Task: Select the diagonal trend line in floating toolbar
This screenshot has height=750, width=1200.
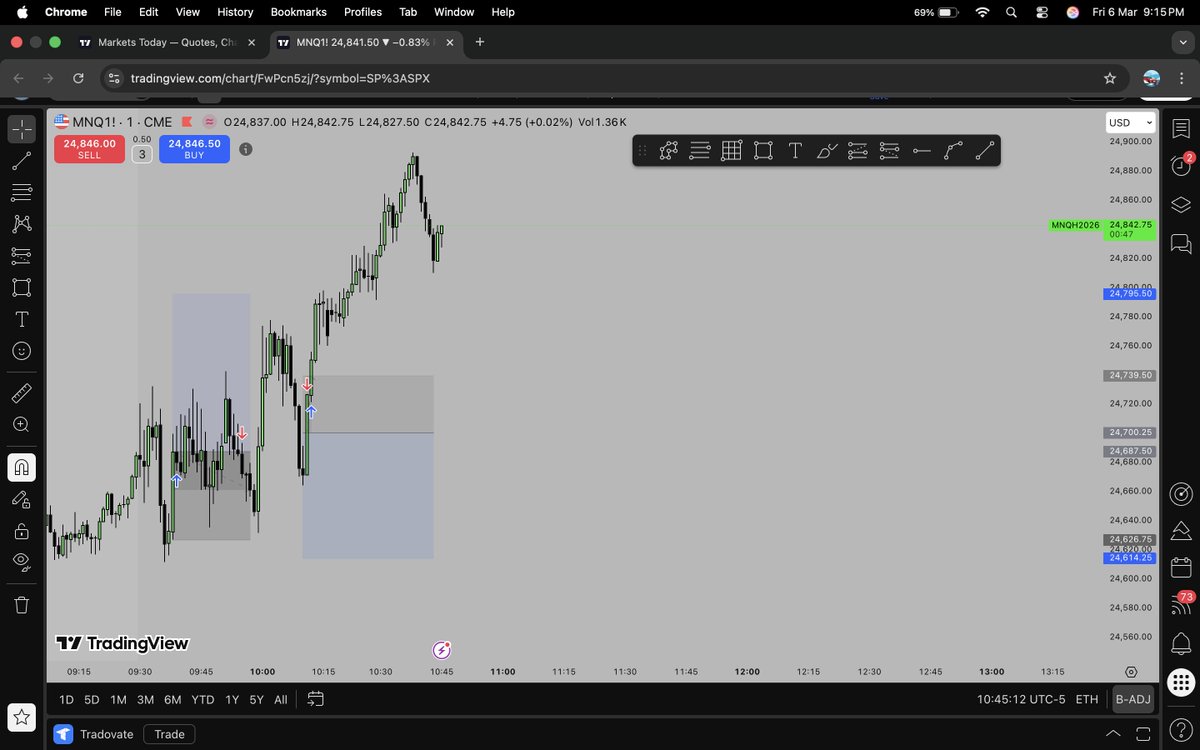Action: [985, 150]
